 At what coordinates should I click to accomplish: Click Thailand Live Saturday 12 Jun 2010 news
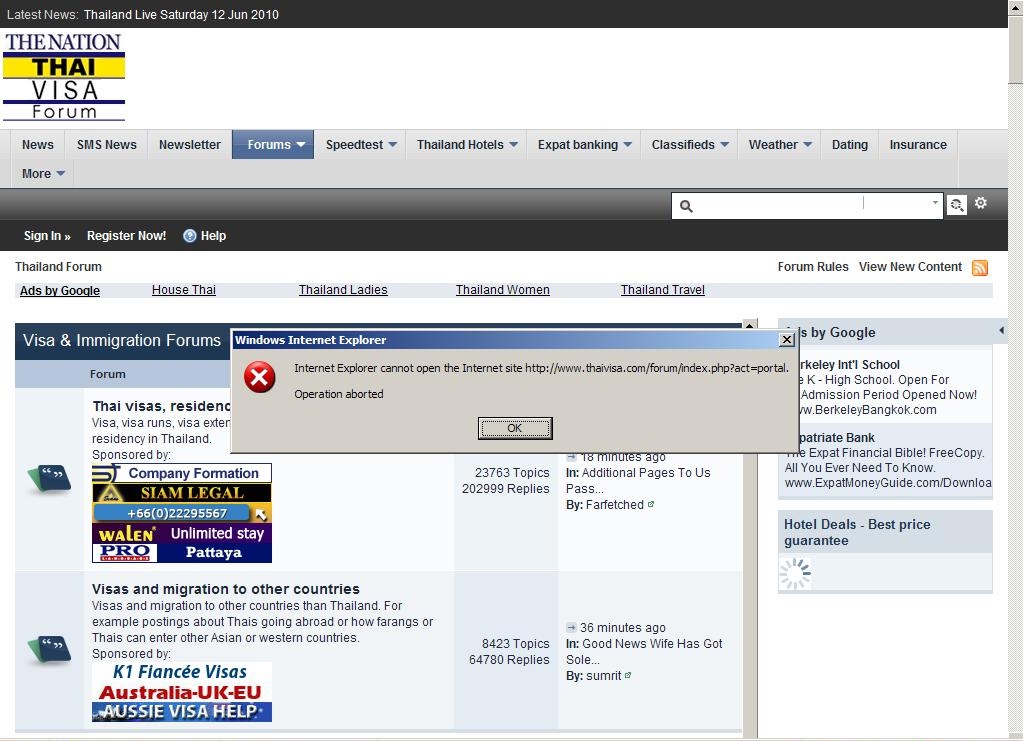click(181, 14)
